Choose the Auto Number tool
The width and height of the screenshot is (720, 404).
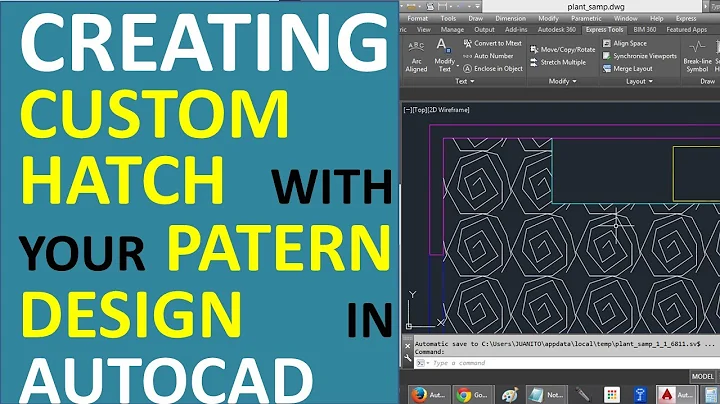pyautogui.click(x=488, y=56)
